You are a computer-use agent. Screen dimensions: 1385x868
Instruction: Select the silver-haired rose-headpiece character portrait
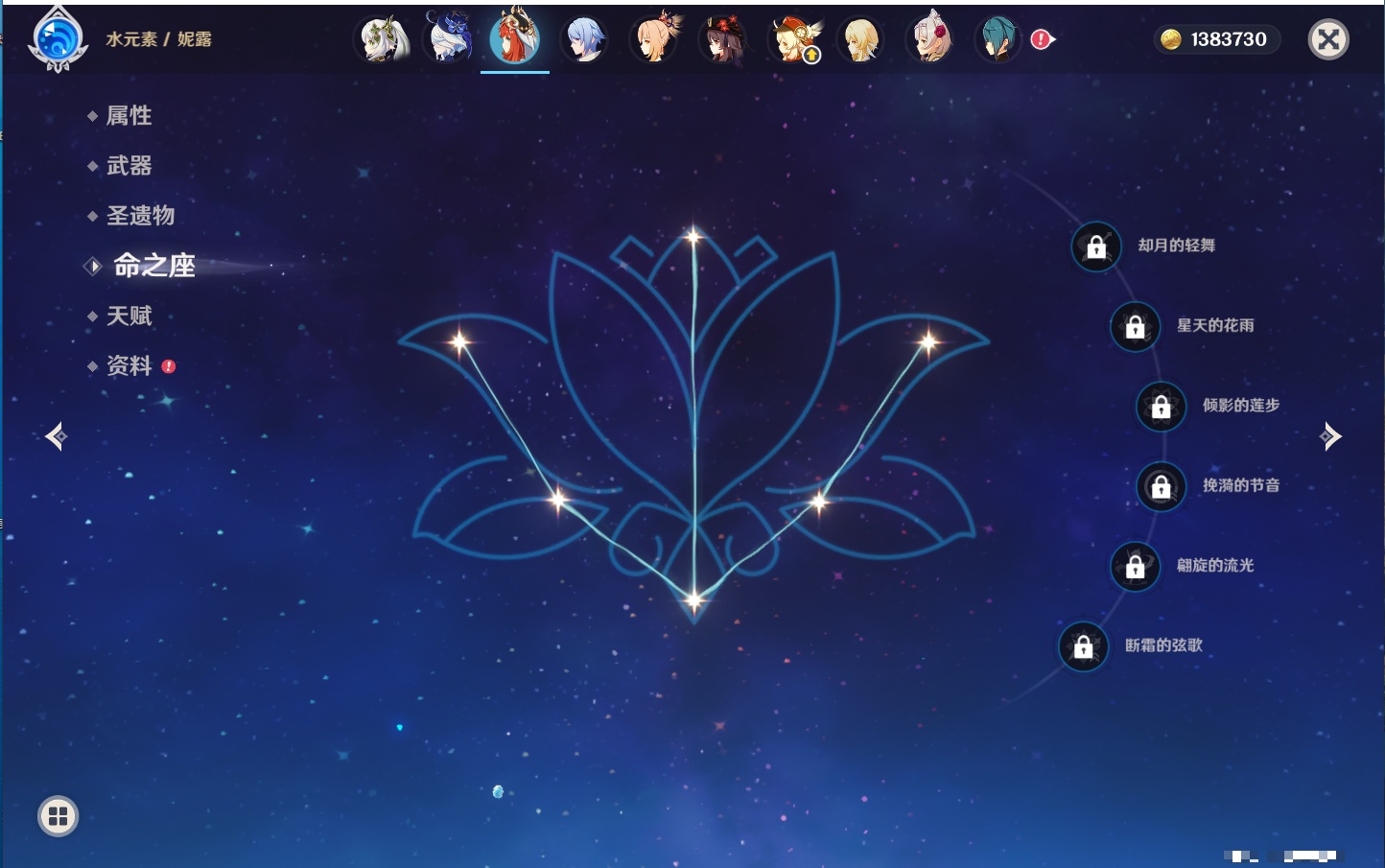pos(929,39)
